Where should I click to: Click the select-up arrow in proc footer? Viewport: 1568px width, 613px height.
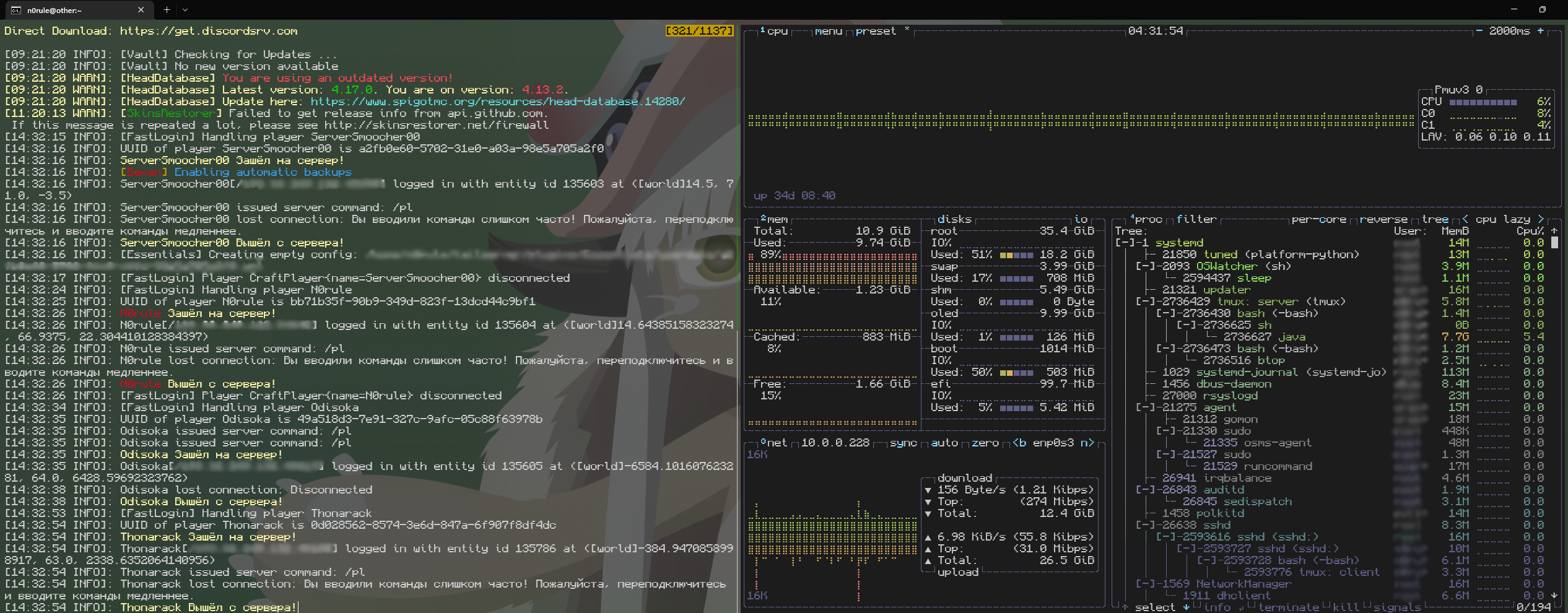click(x=1125, y=607)
